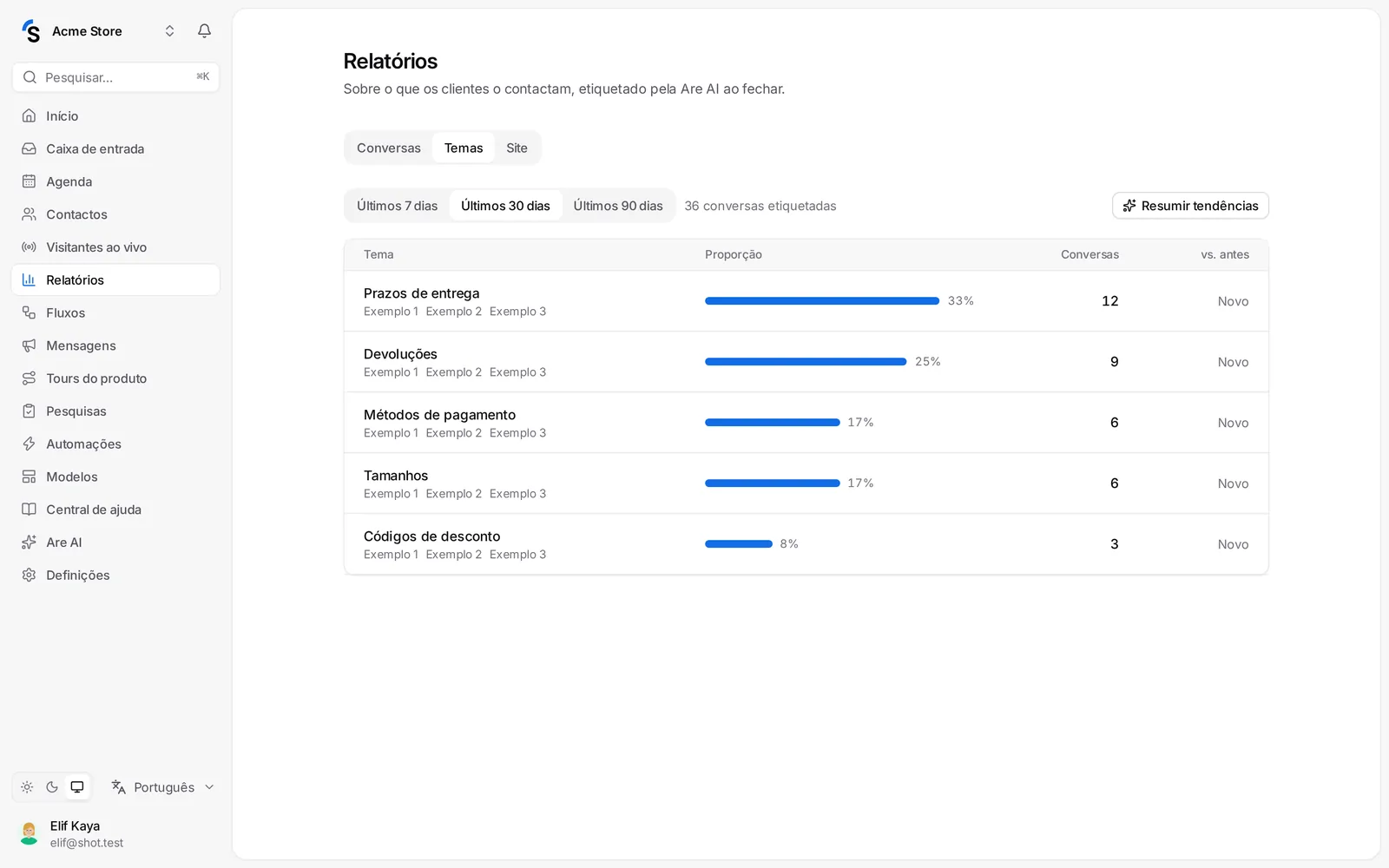Click Prazos de entrega 33% proportion bar

(822, 301)
